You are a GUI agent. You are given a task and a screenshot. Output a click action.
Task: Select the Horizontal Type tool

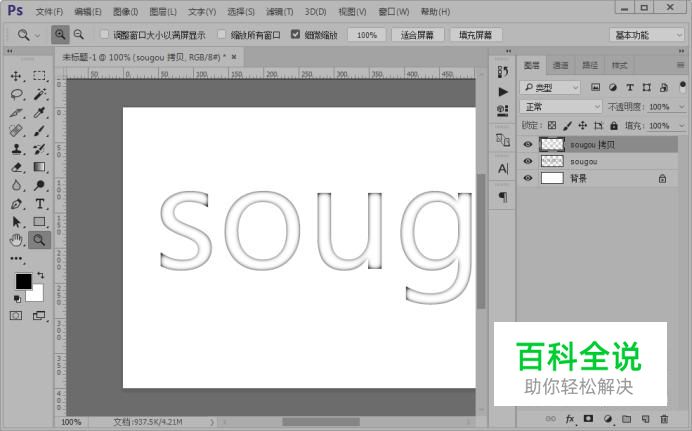(39, 204)
